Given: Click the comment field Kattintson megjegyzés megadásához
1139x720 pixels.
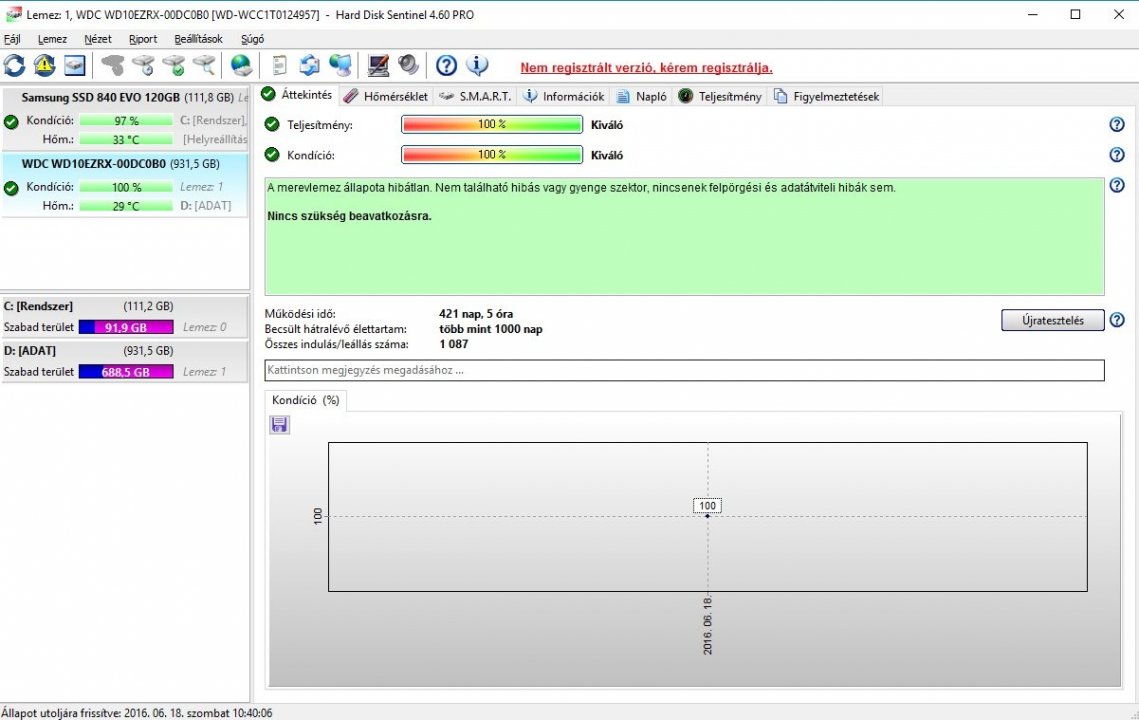Looking at the screenshot, I should [x=684, y=370].
